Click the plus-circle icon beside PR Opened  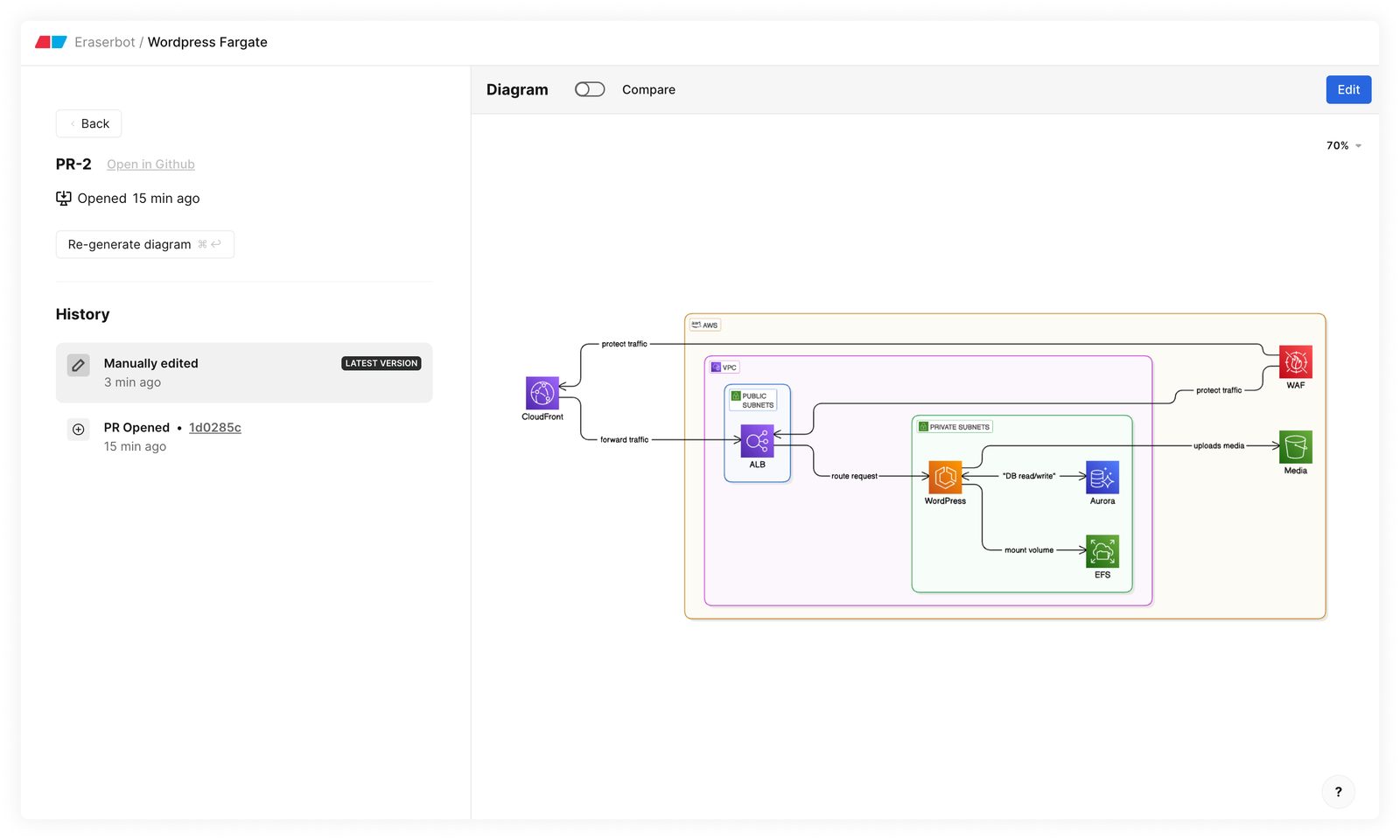pyautogui.click(x=79, y=430)
